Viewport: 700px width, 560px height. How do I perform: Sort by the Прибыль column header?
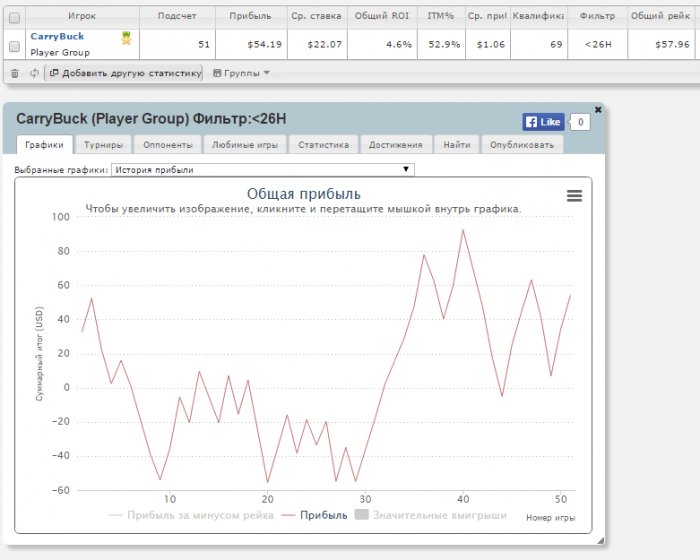(x=250, y=16)
